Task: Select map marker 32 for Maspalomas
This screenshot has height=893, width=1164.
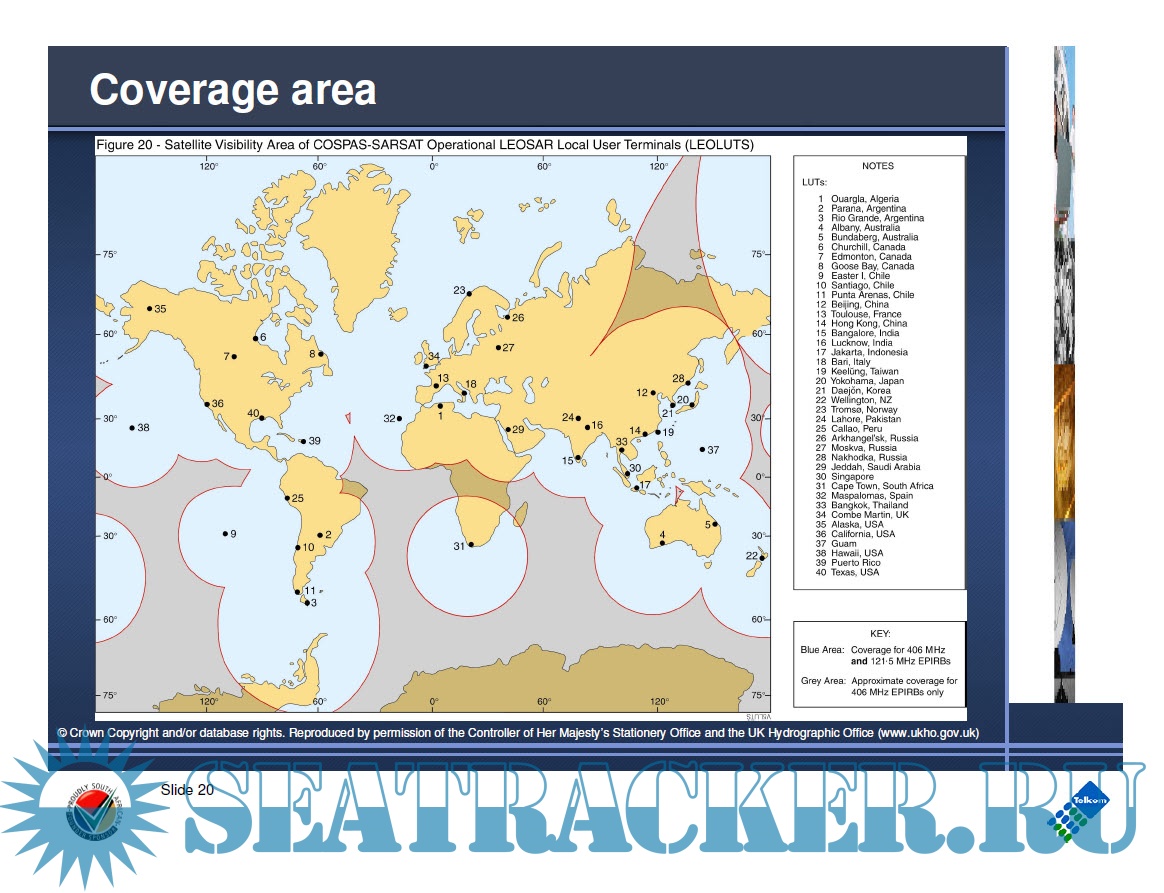Action: point(399,418)
